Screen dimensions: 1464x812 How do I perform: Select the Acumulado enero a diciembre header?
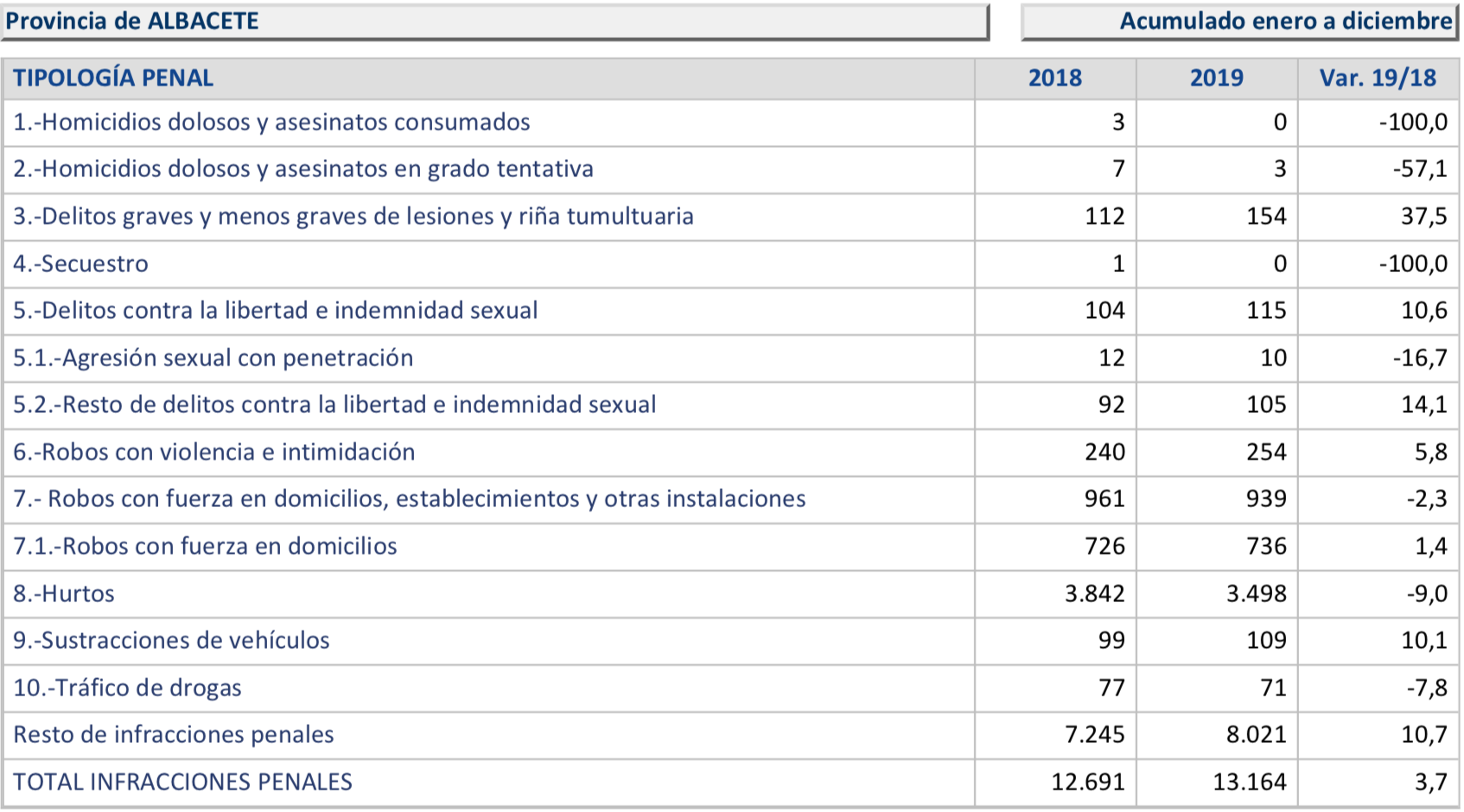(x=1285, y=22)
